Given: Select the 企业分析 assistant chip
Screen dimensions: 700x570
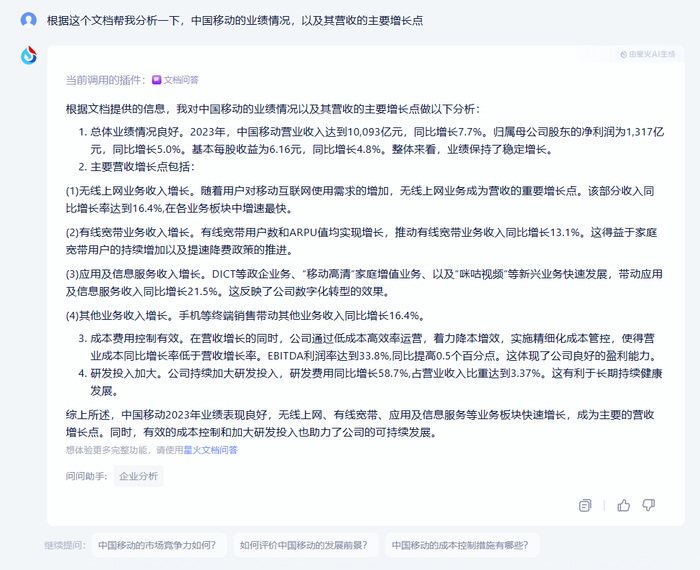Looking at the screenshot, I should [138, 476].
